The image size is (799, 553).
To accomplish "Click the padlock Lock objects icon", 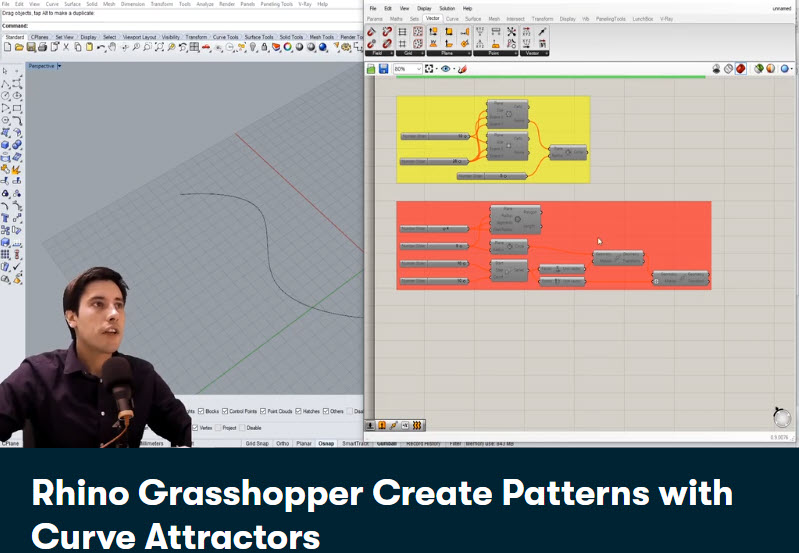I will pyautogui.click(x=264, y=47).
